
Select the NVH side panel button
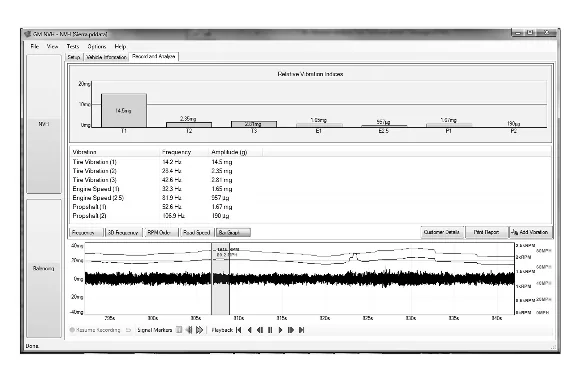tap(44, 124)
